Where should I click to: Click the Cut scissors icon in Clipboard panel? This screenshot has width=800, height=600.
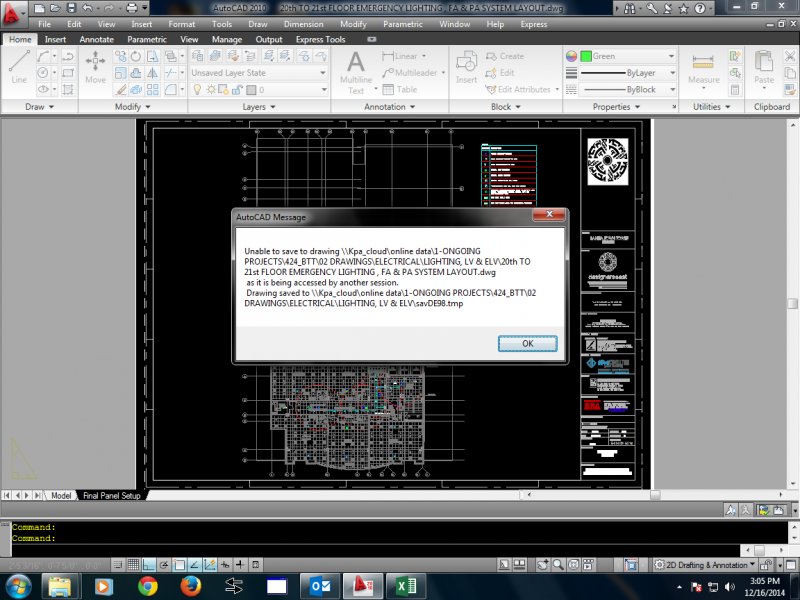click(790, 56)
